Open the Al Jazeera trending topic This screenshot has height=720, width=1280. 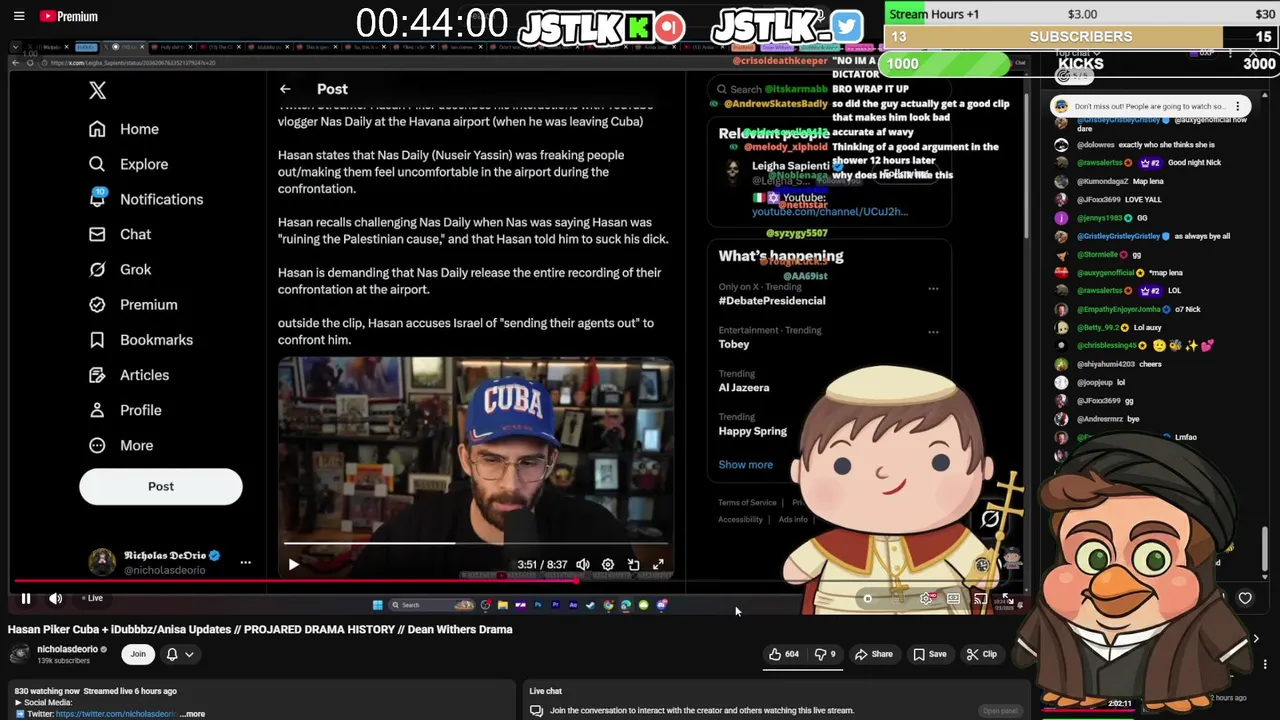(744, 387)
